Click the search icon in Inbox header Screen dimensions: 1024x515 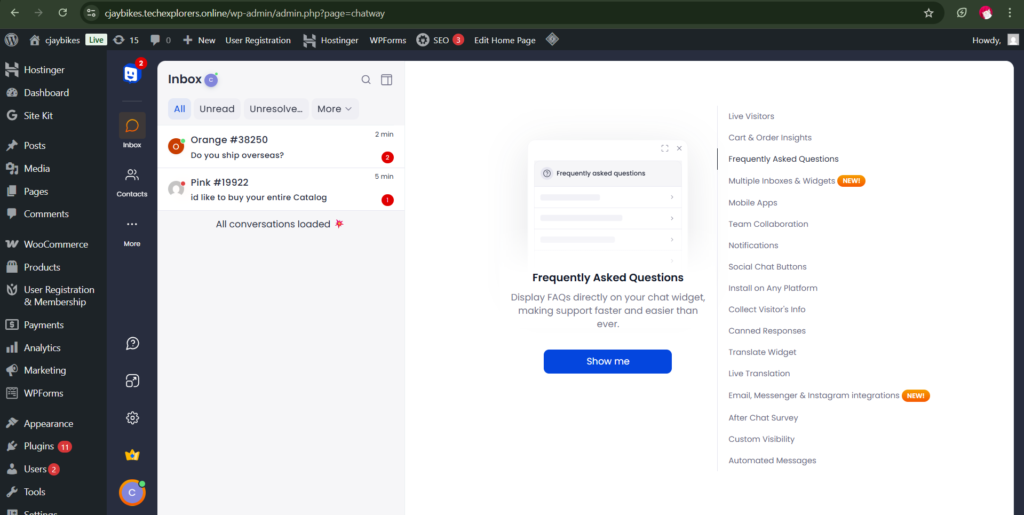click(x=366, y=80)
